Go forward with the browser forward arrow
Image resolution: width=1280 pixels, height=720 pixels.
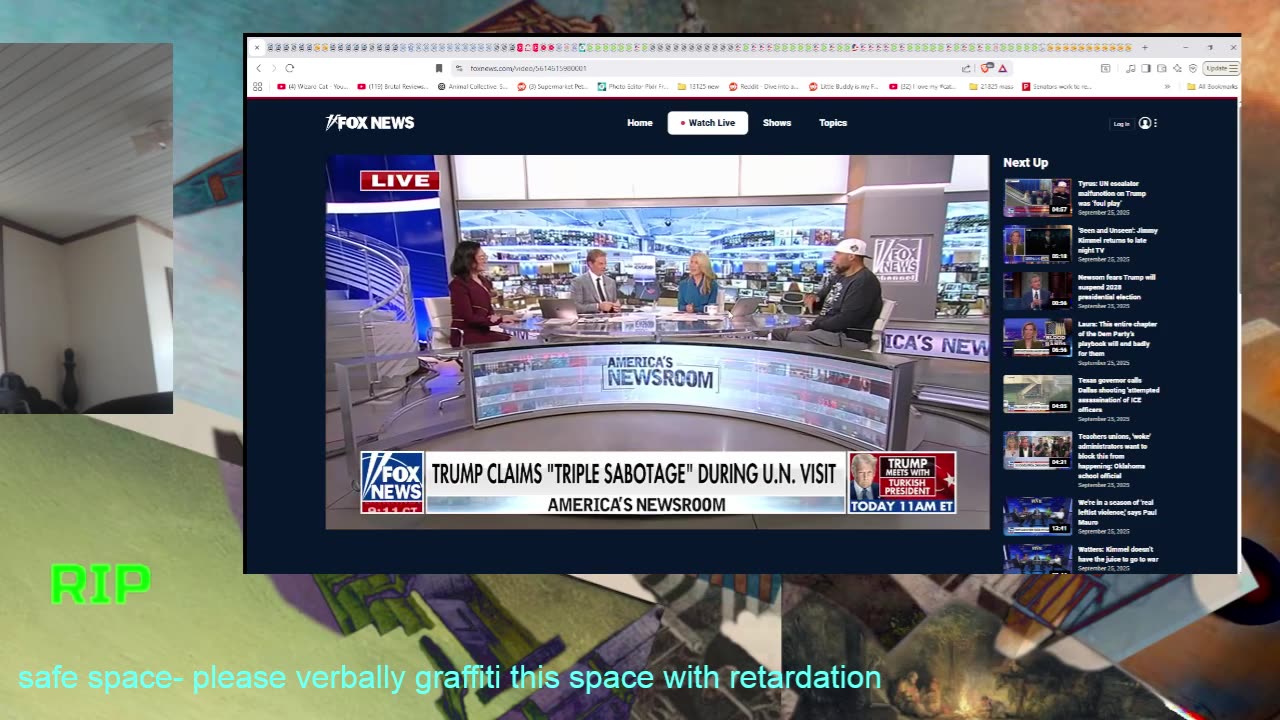[x=273, y=68]
